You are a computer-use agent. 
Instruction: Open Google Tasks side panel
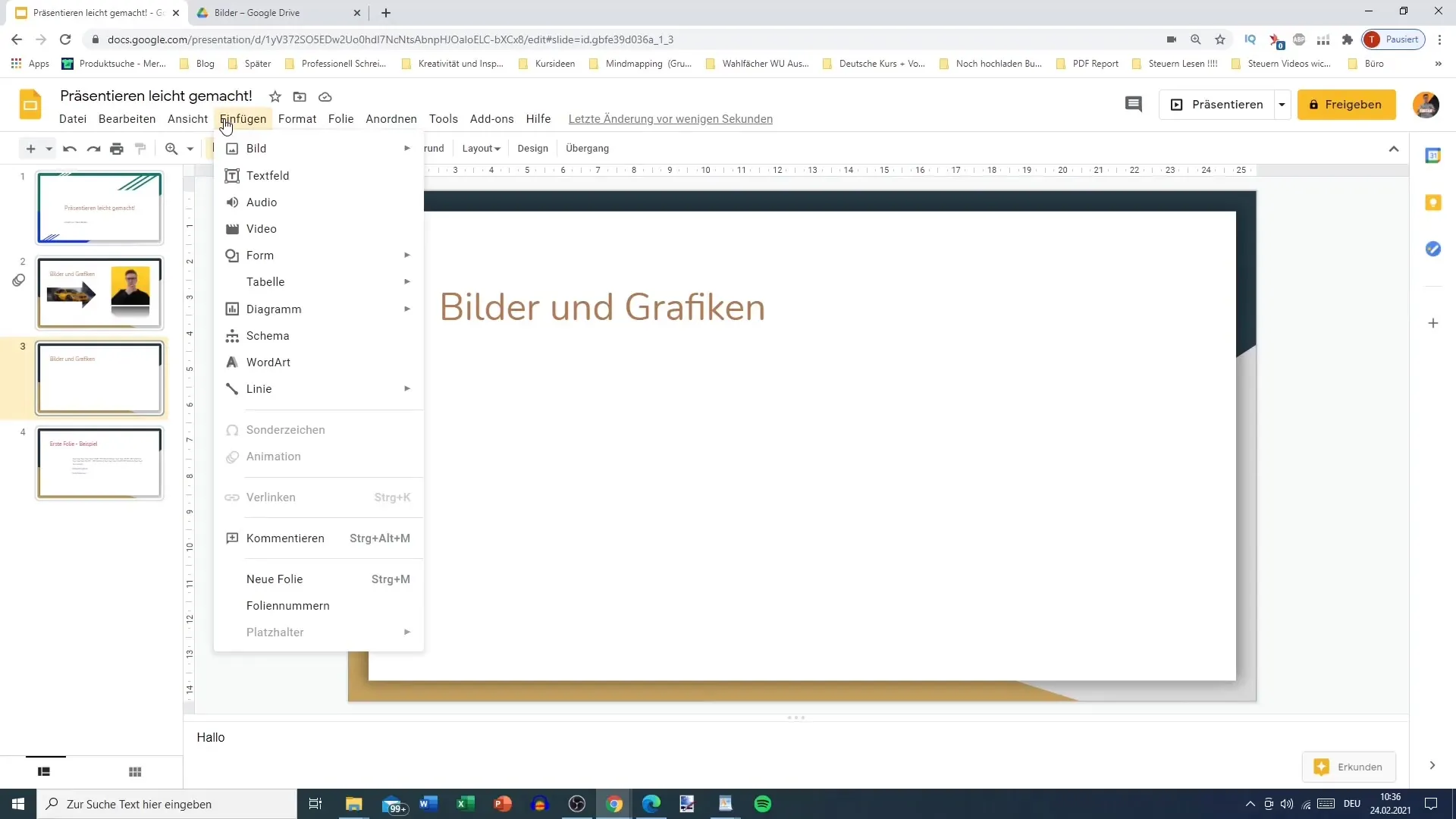tap(1432, 249)
